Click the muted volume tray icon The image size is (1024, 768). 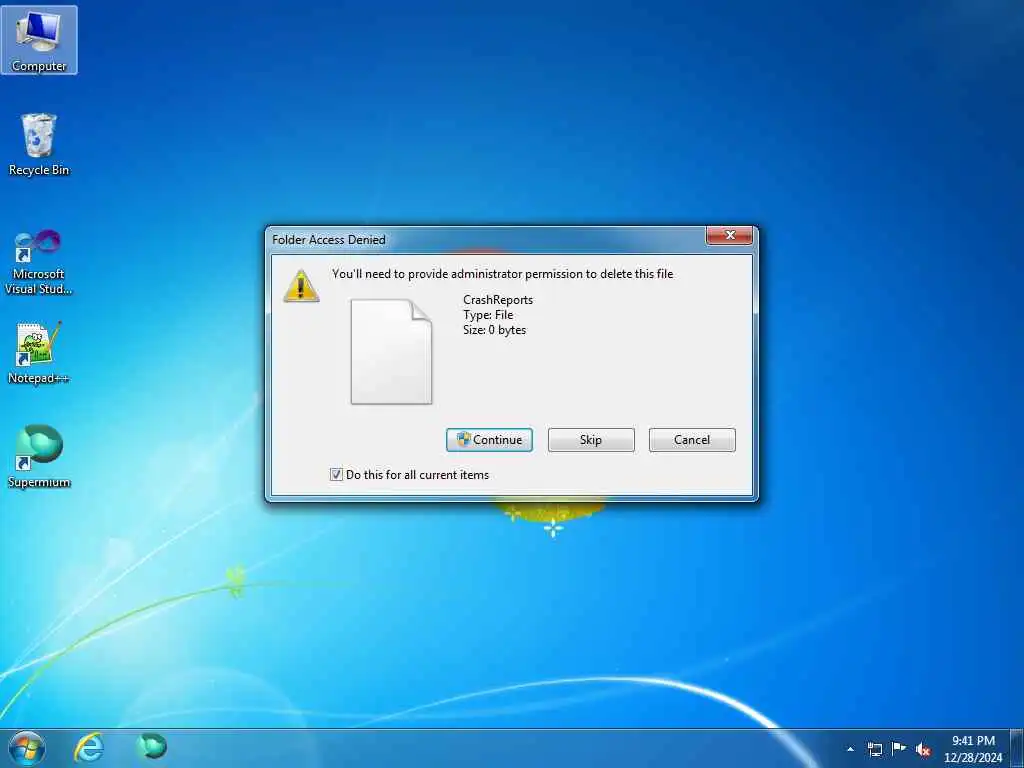[x=923, y=749]
